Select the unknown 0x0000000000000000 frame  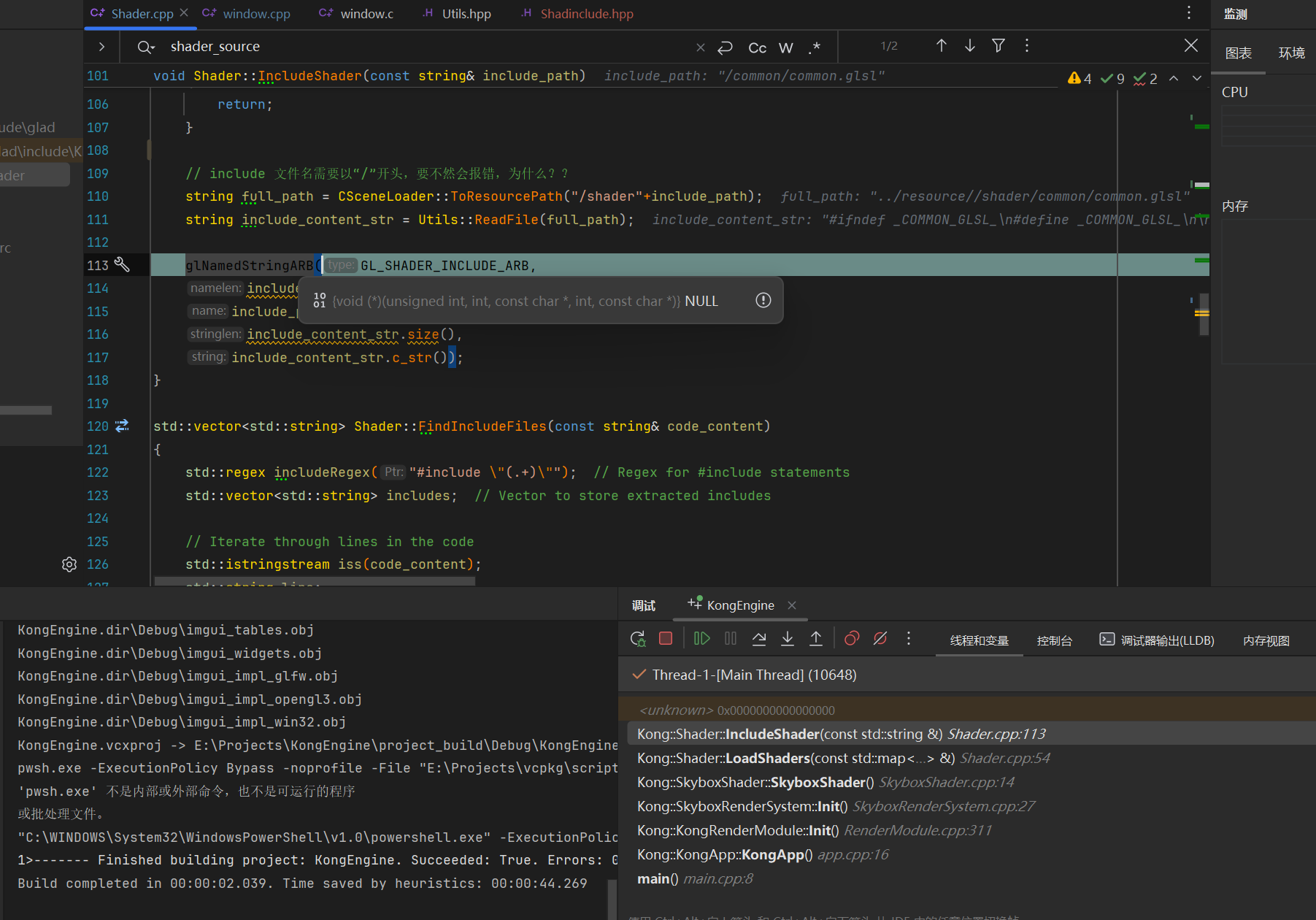point(967,710)
